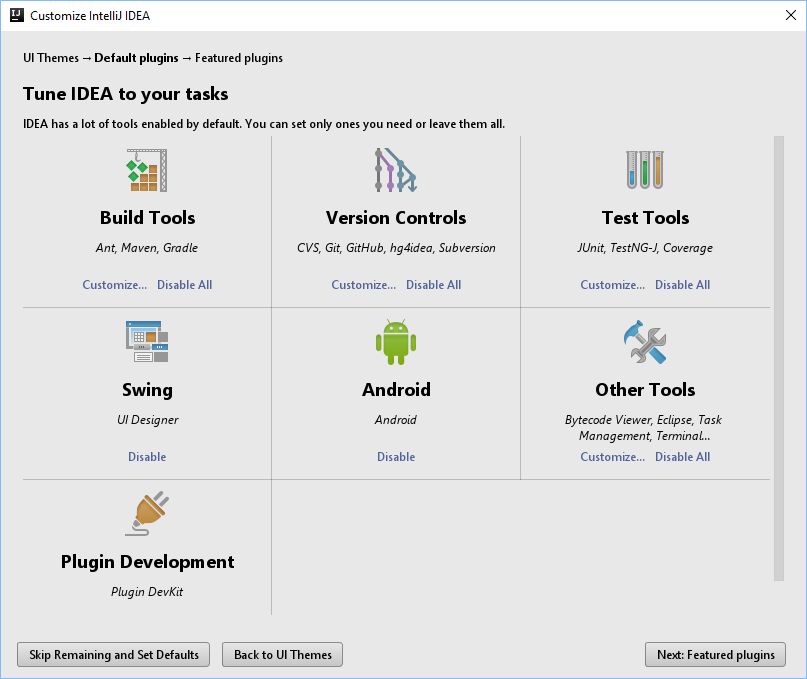Click the Other Tools hammer and wrench icon
807x679 pixels.
coord(645,342)
